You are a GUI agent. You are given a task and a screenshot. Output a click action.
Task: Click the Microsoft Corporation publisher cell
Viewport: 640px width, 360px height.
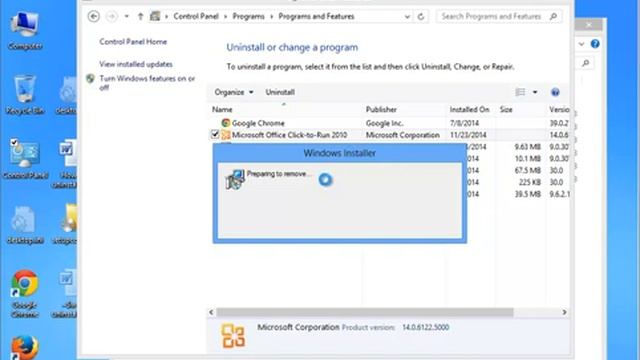coord(402,135)
